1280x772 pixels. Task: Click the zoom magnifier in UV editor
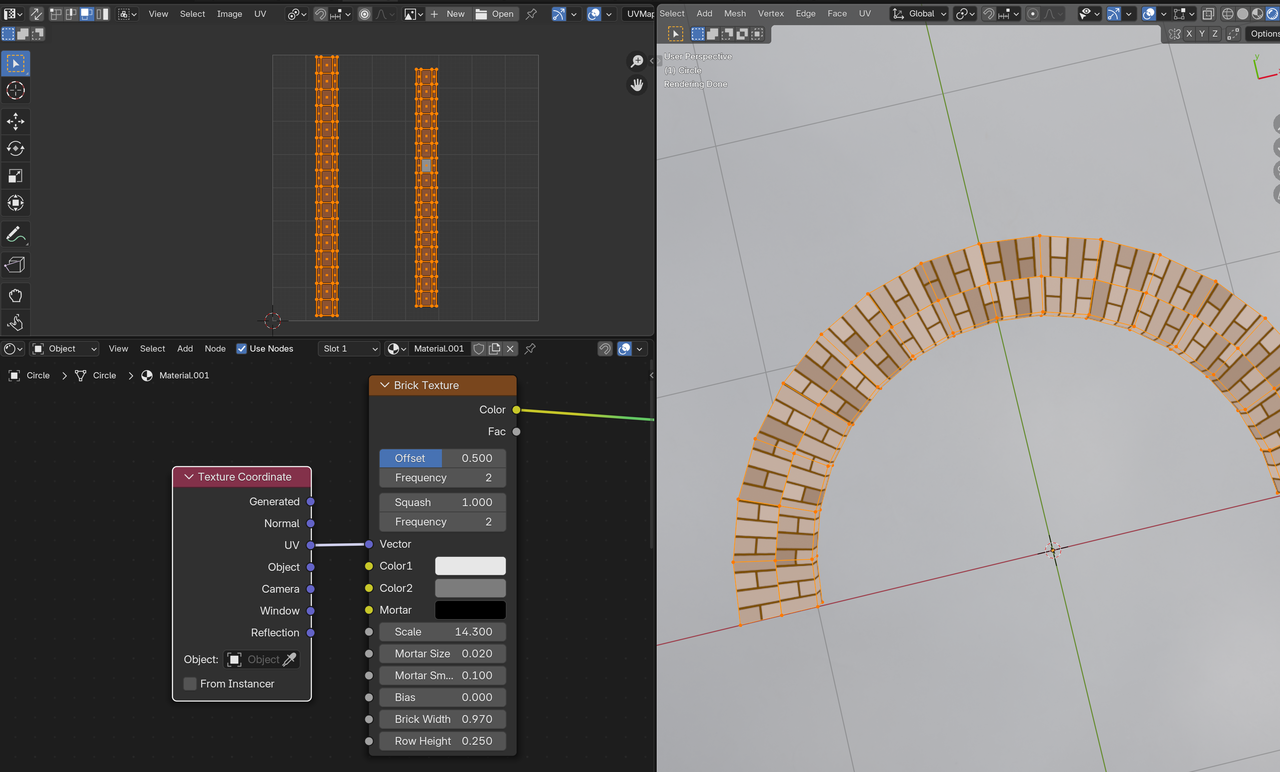click(x=637, y=62)
